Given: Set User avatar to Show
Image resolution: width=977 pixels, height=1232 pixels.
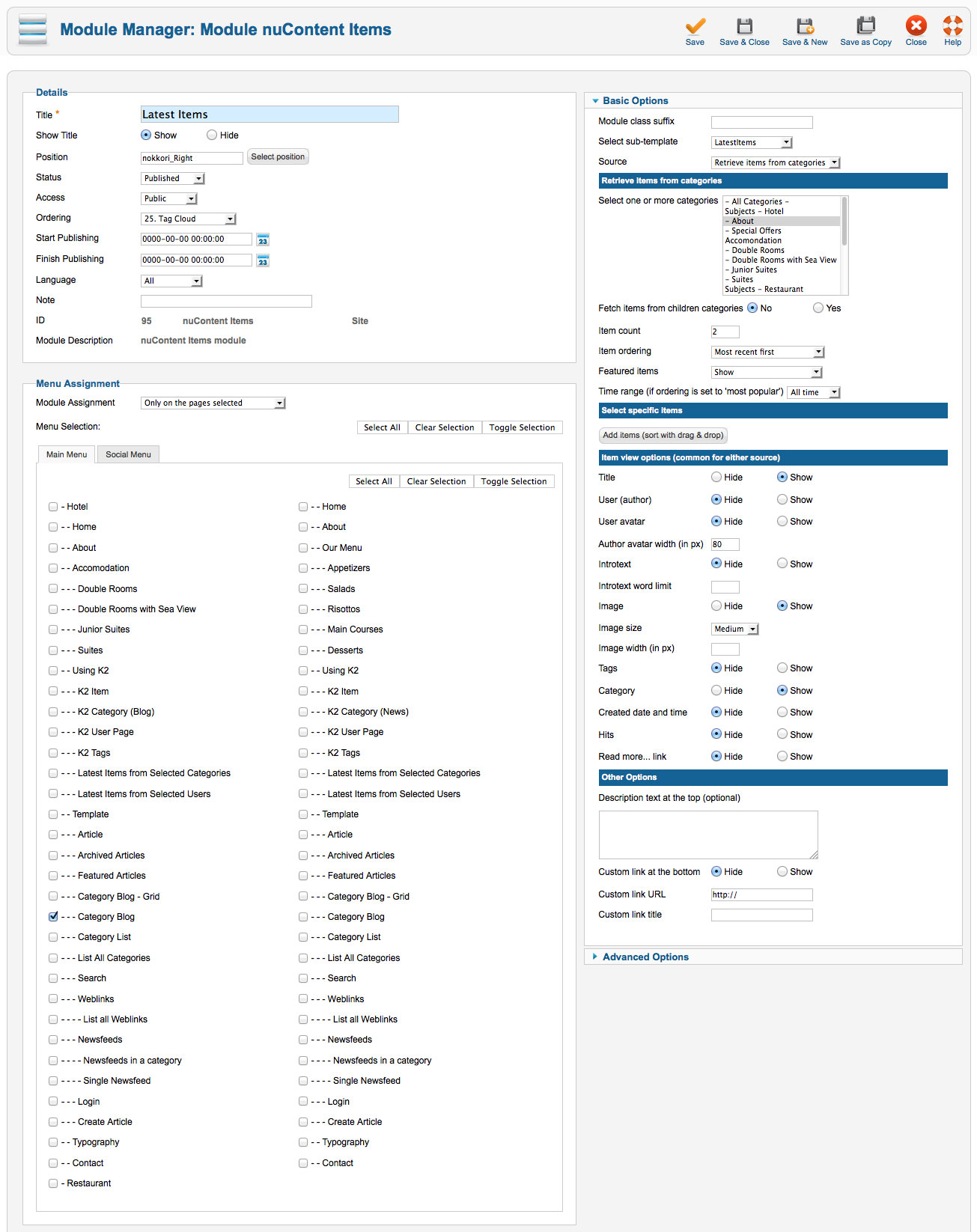Looking at the screenshot, I should (x=782, y=522).
